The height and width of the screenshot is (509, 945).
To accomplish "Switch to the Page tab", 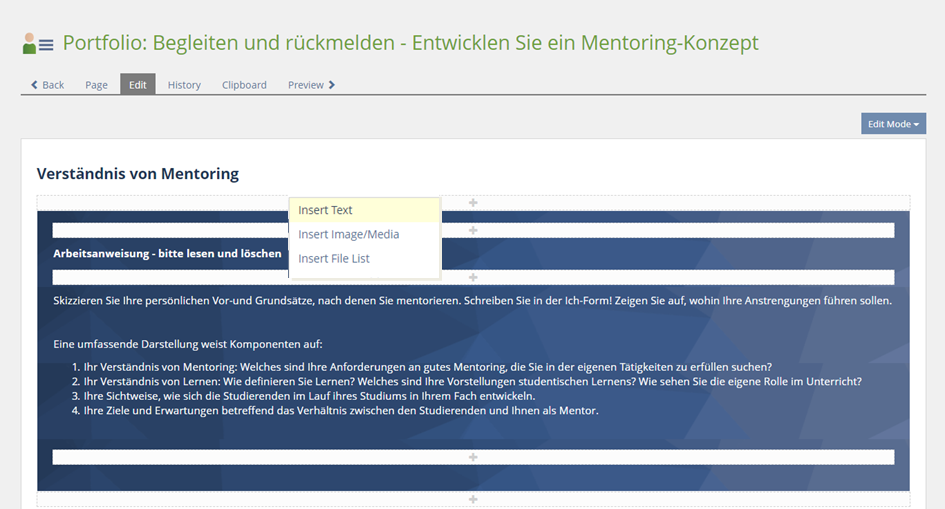I will [x=96, y=85].
